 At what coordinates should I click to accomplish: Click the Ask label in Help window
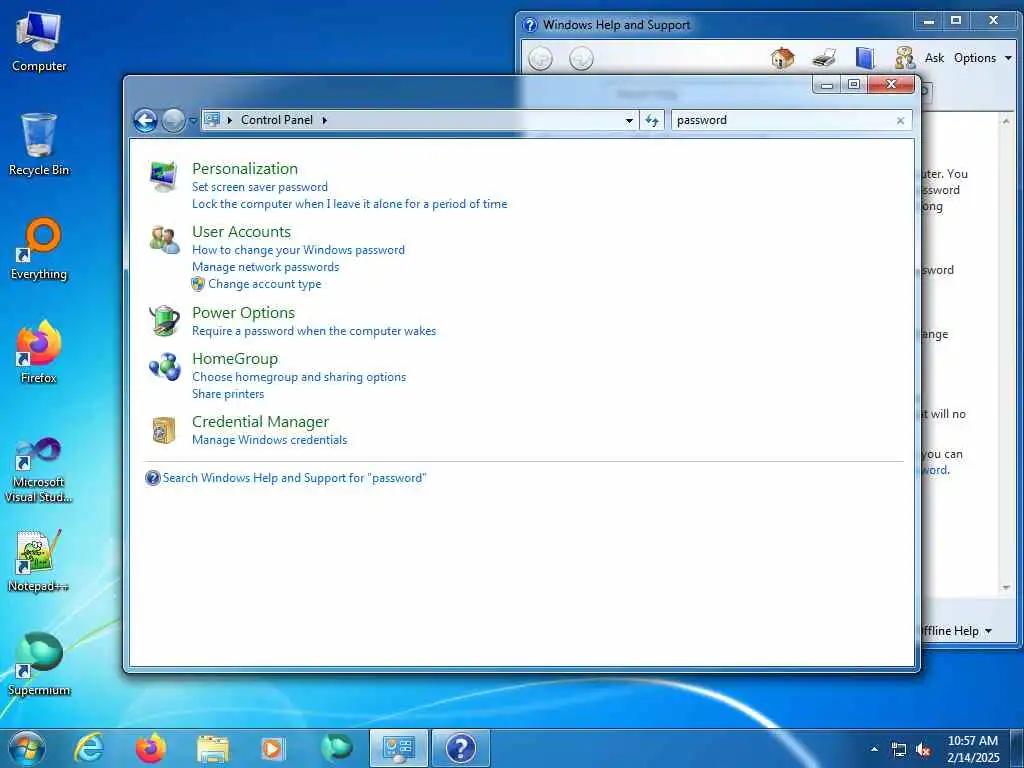[935, 58]
